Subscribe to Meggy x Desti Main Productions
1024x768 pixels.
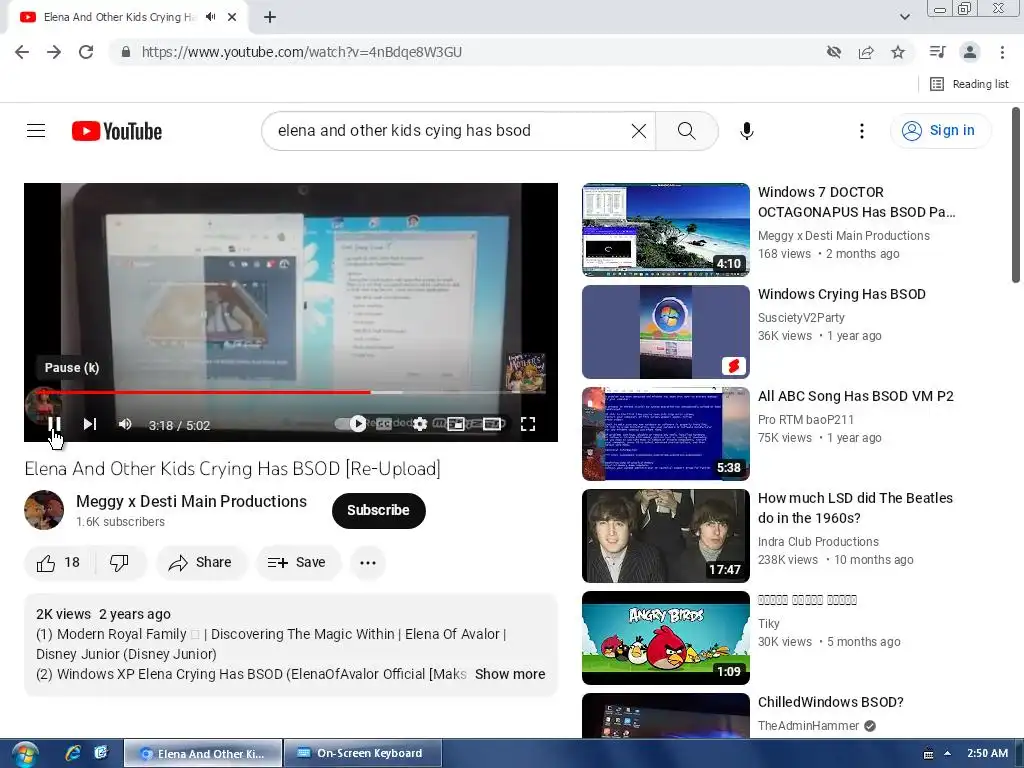click(378, 510)
